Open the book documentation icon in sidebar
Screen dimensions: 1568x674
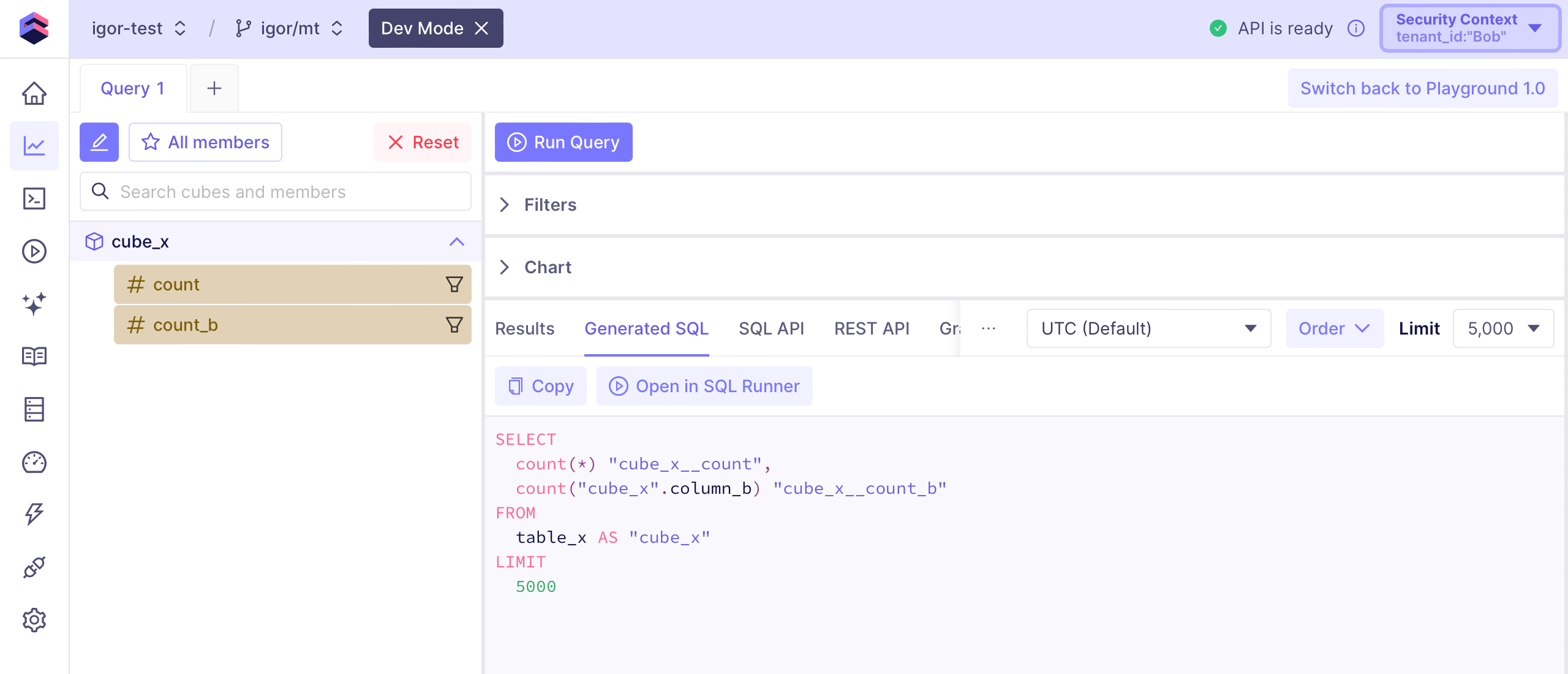click(34, 356)
